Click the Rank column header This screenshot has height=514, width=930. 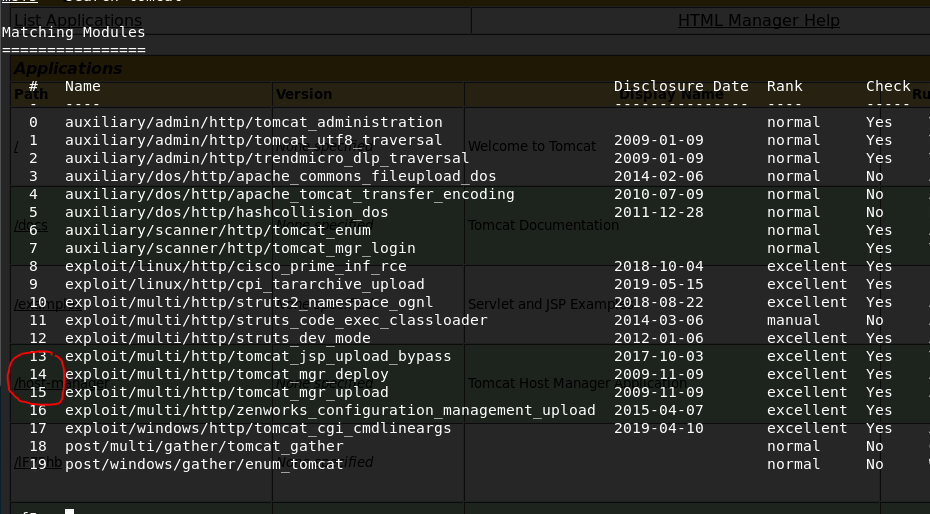[785, 86]
